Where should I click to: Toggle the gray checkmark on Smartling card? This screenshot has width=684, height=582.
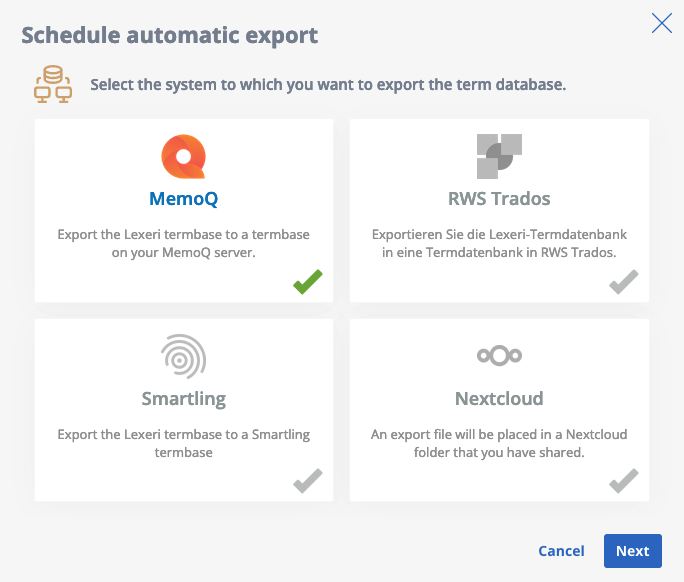(x=308, y=483)
